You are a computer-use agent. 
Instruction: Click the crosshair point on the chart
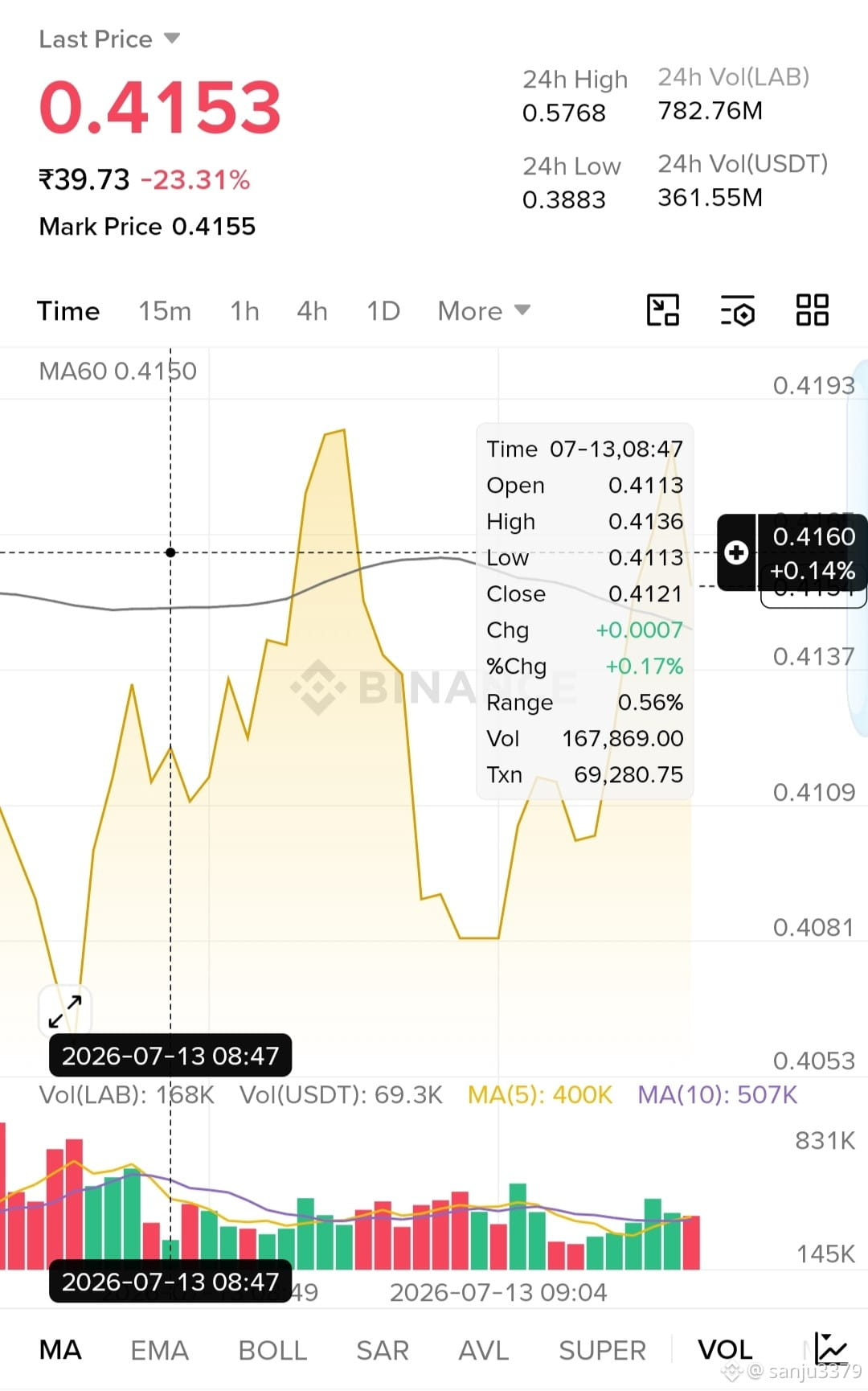click(x=170, y=552)
